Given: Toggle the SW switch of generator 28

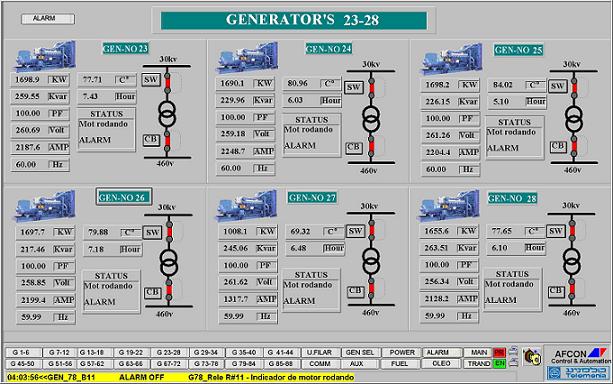Looking at the screenshot, I should pos(555,231).
